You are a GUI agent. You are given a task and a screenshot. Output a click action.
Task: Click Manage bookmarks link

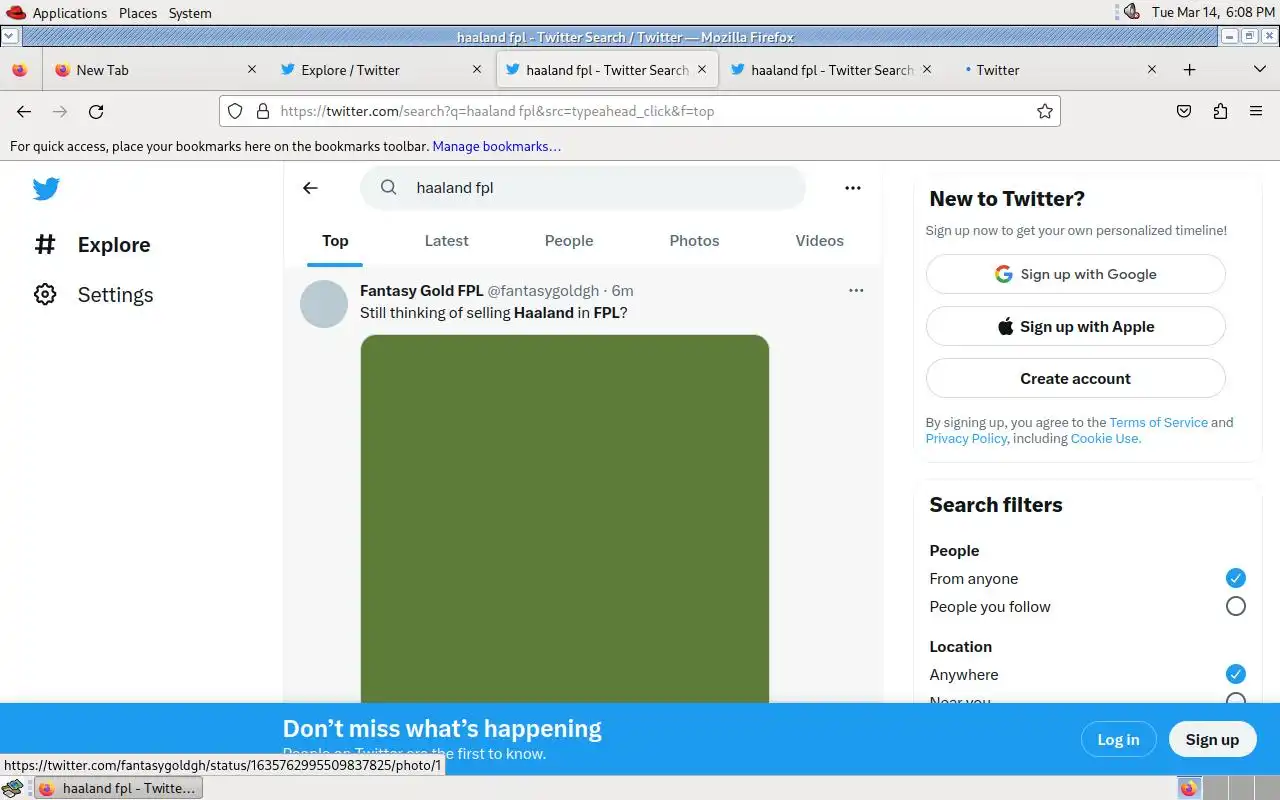[x=496, y=146]
